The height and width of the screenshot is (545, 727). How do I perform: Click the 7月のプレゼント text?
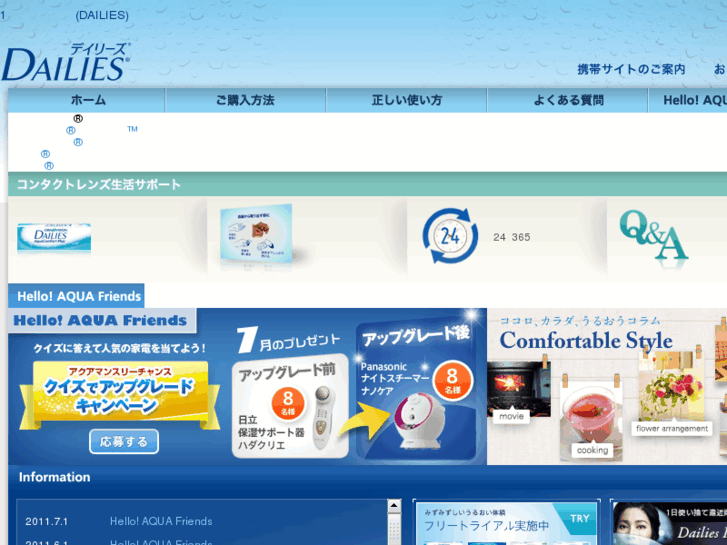(288, 341)
